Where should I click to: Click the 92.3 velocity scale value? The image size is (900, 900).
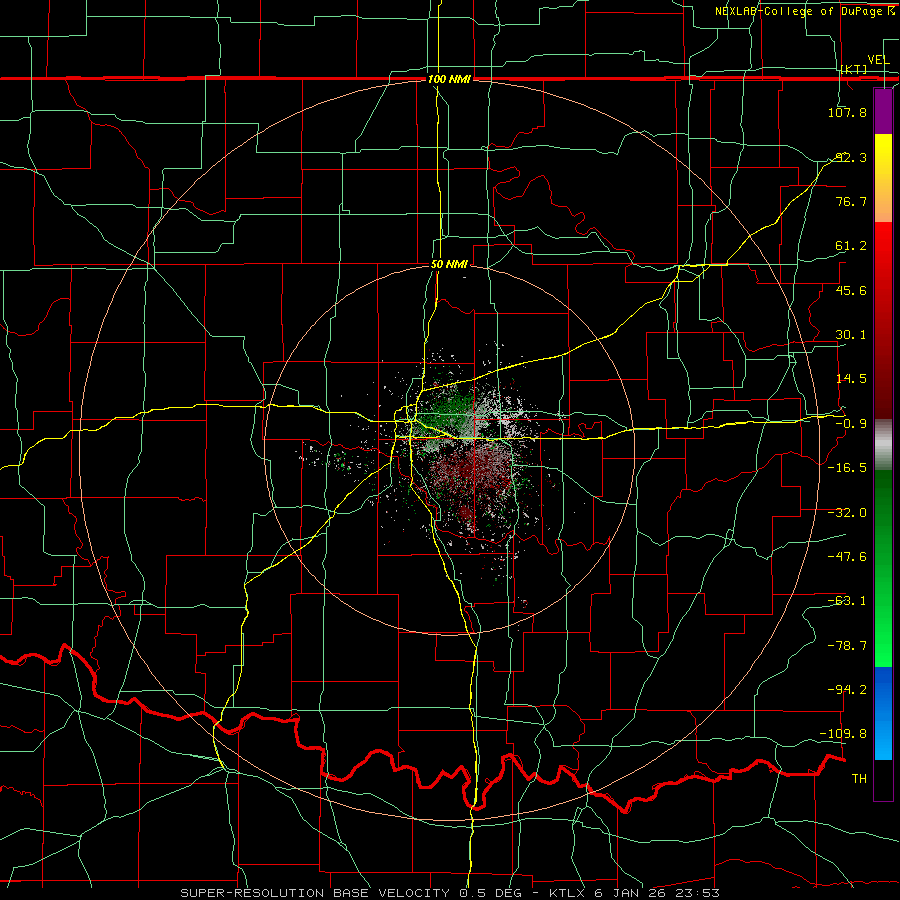pos(851,157)
